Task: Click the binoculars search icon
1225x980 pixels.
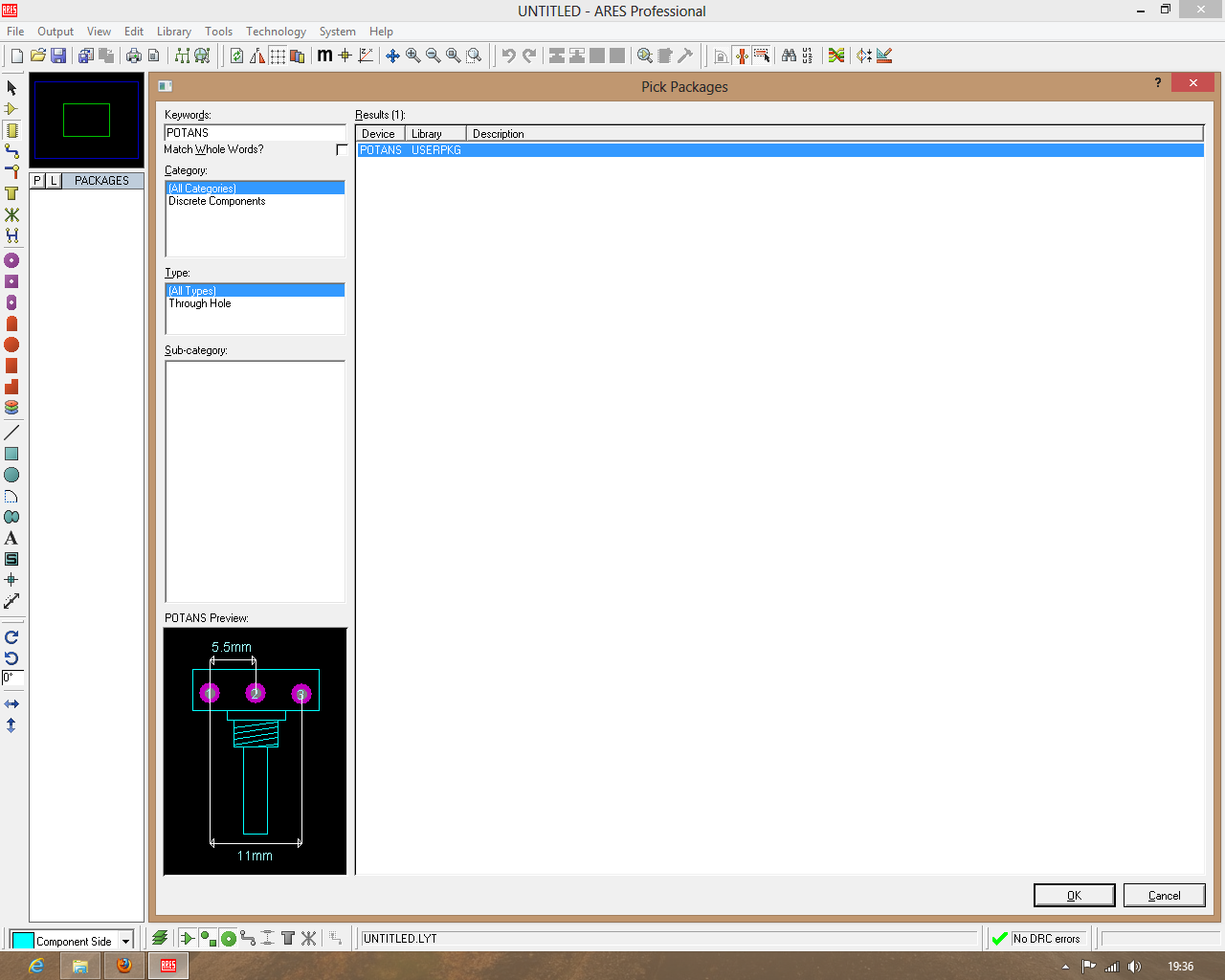Action: point(789,56)
